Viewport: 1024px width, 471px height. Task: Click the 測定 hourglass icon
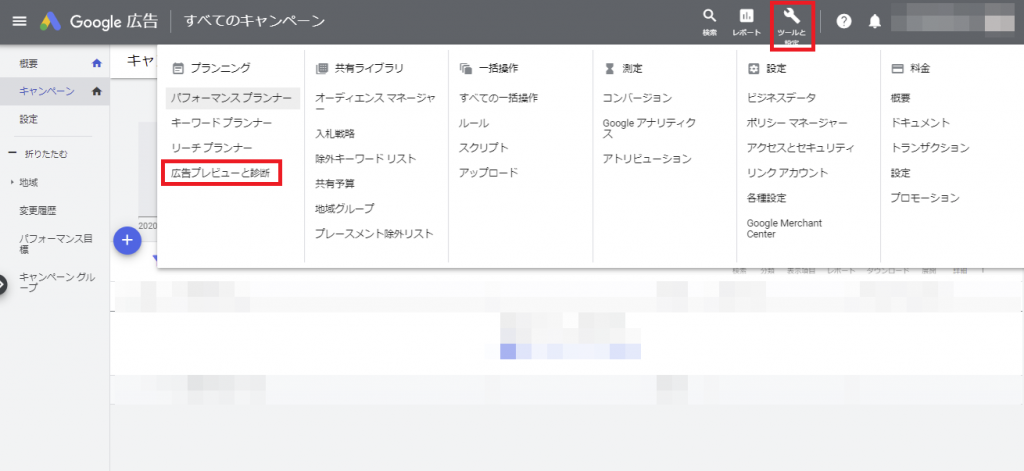pyautogui.click(x=609, y=68)
